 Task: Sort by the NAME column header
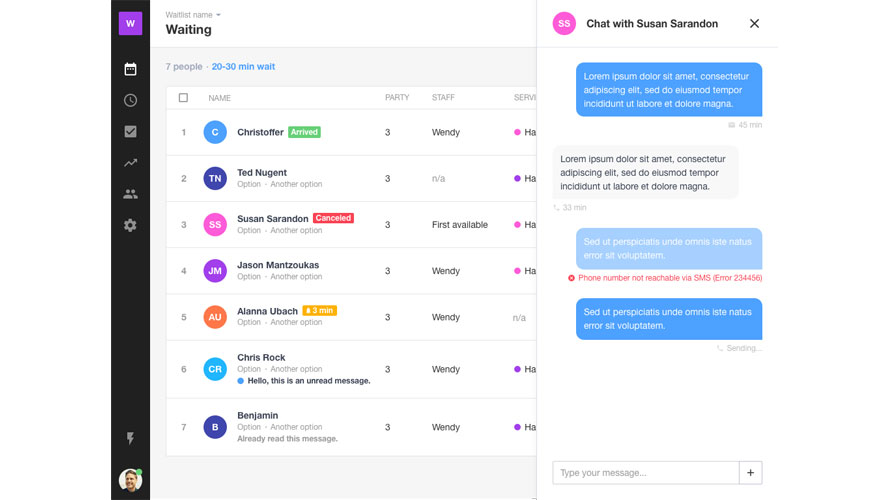219,98
